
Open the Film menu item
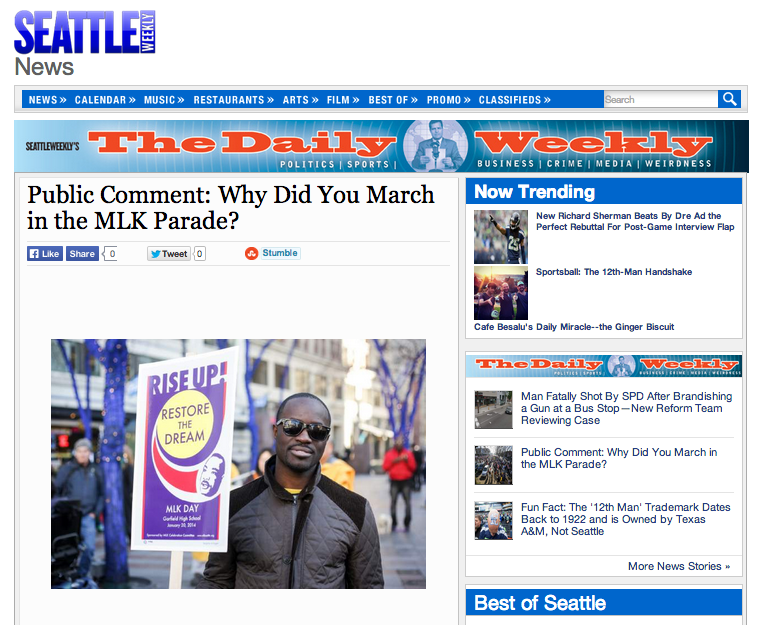point(343,100)
